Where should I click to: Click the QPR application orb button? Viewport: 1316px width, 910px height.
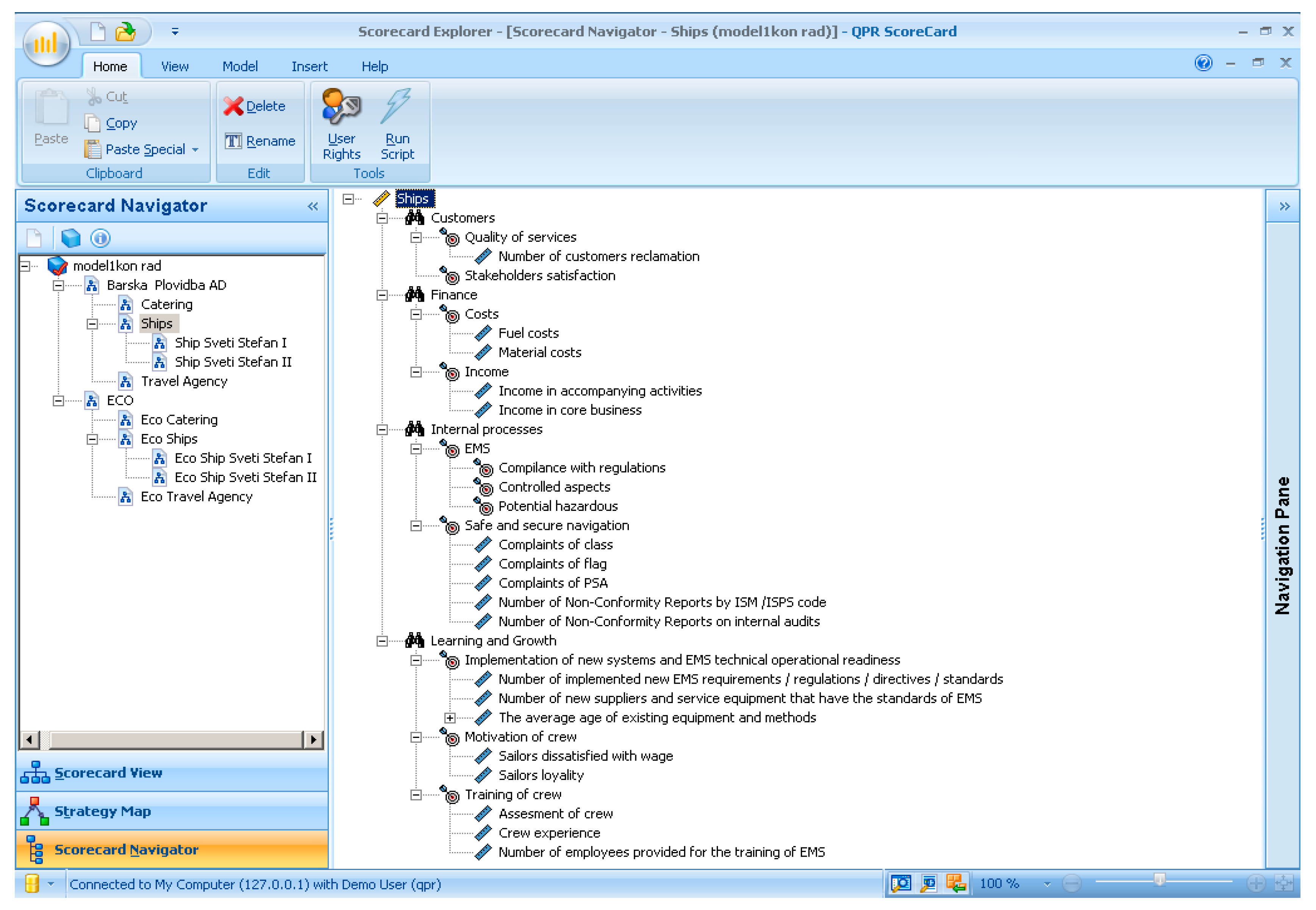tap(46, 43)
